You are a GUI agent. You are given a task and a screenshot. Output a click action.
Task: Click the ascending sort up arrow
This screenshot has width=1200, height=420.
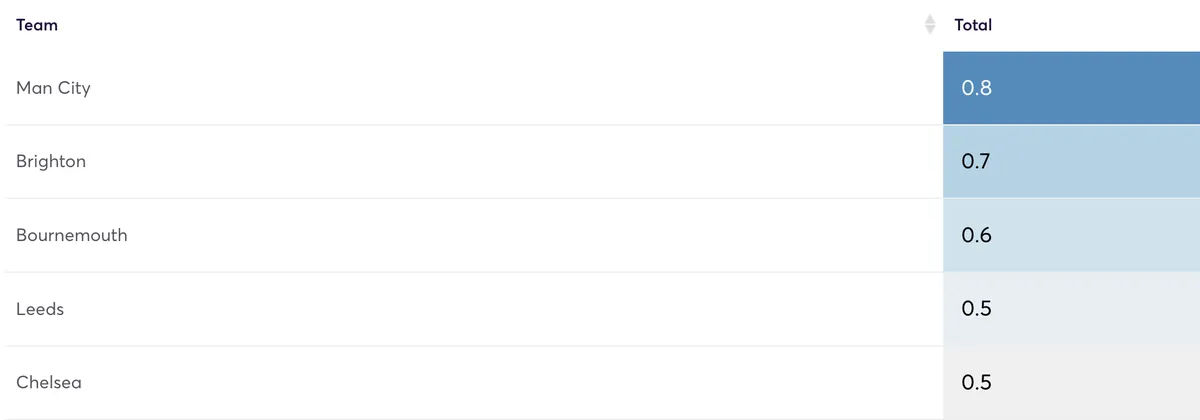point(930,19)
